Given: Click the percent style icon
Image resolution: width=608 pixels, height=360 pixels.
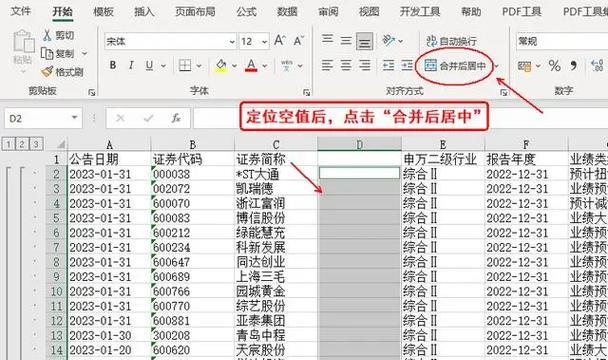Looking at the screenshot, I should tap(554, 66).
